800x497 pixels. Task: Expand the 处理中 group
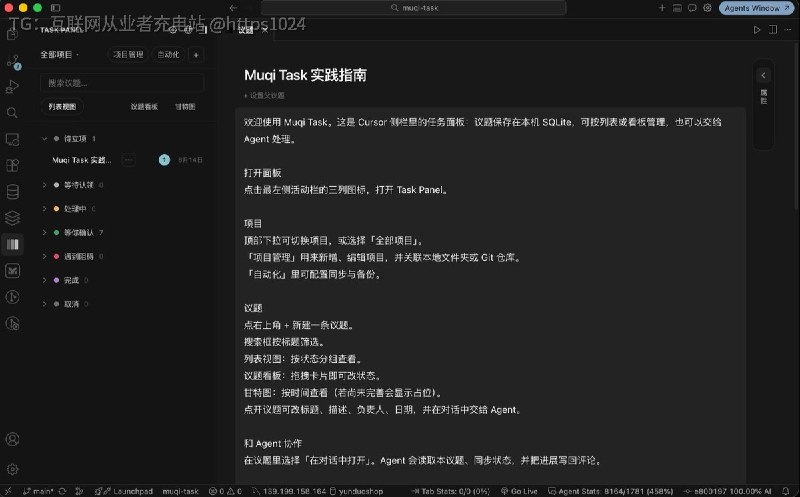tap(44, 209)
